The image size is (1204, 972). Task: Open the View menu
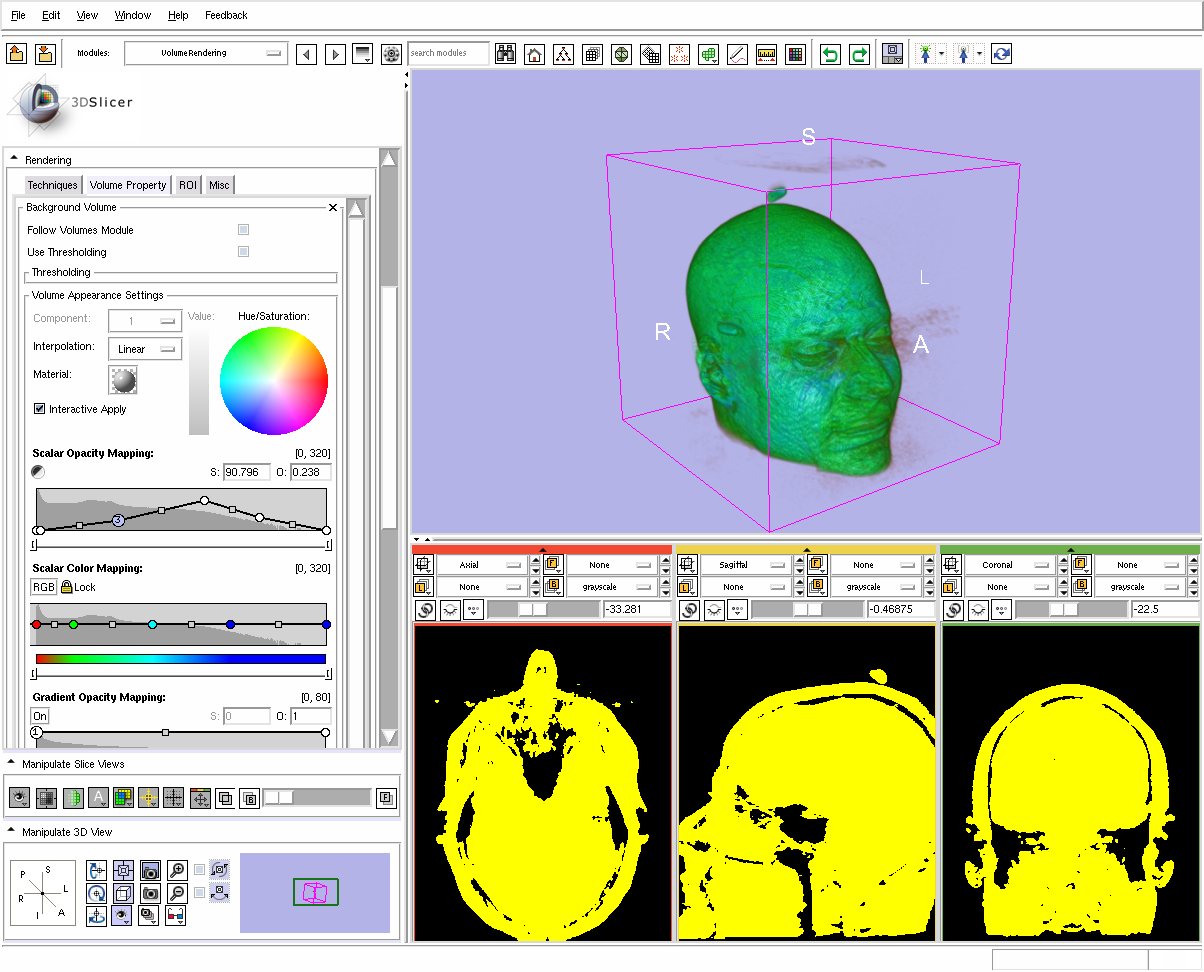click(x=87, y=15)
